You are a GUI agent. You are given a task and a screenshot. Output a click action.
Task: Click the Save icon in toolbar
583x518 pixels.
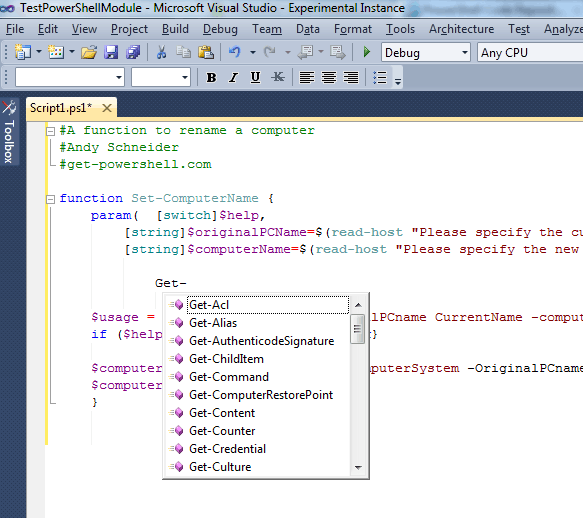click(x=111, y=52)
